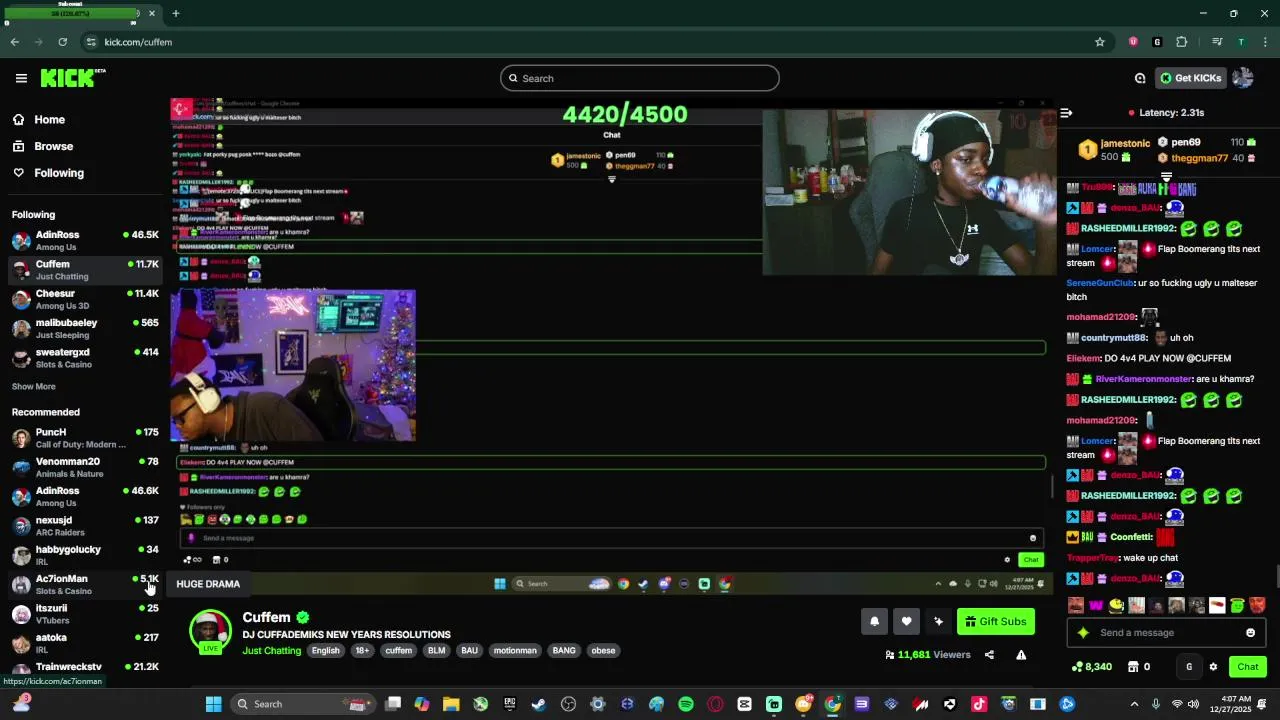Collapse the chat panel with arrow icon
1280x720 pixels.
(x=1066, y=113)
